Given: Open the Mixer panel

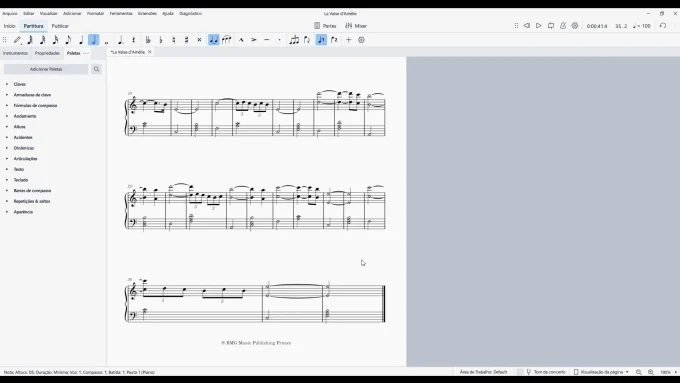Looking at the screenshot, I should (356, 26).
